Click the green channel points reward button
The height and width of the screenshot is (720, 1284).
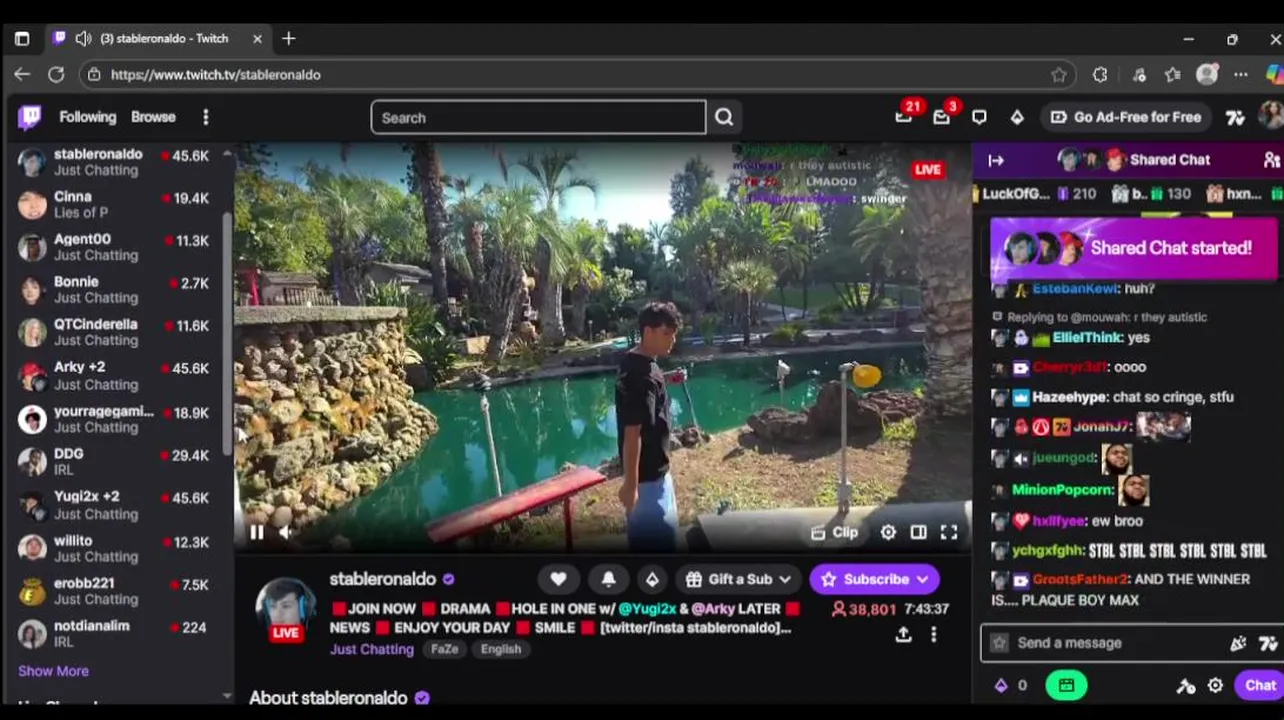click(x=1066, y=685)
